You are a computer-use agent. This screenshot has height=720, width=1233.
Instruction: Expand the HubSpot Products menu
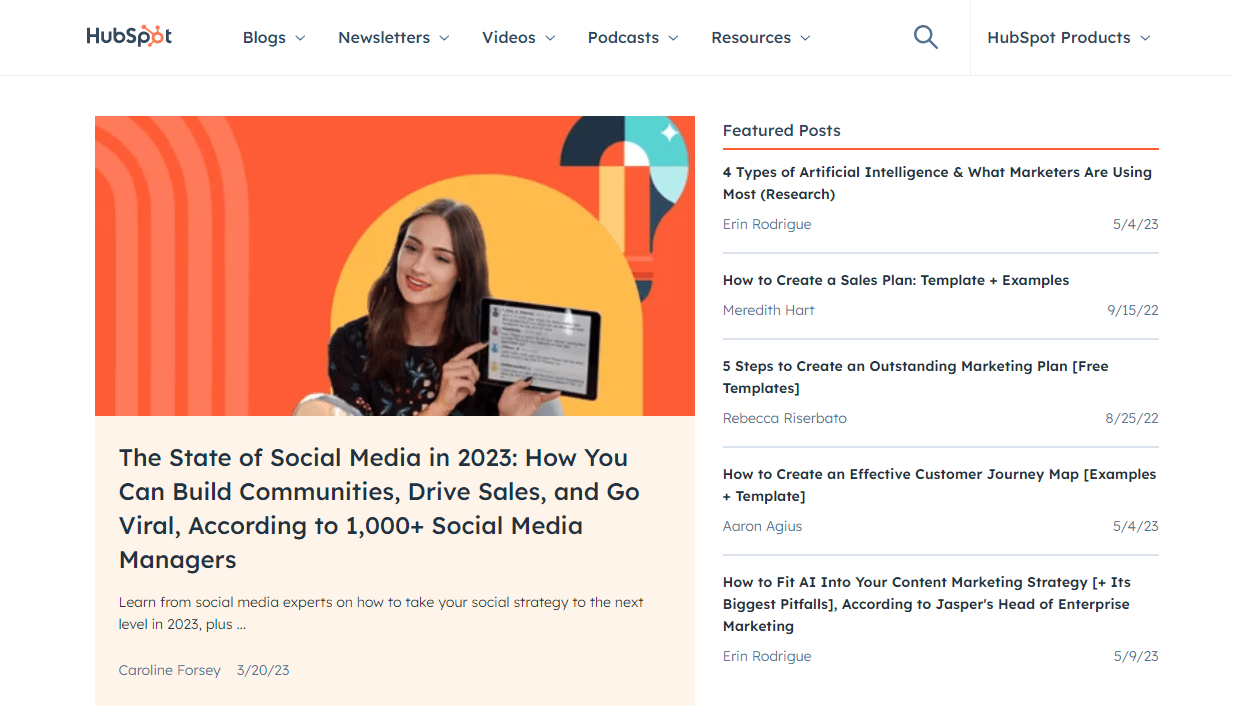pos(1068,37)
